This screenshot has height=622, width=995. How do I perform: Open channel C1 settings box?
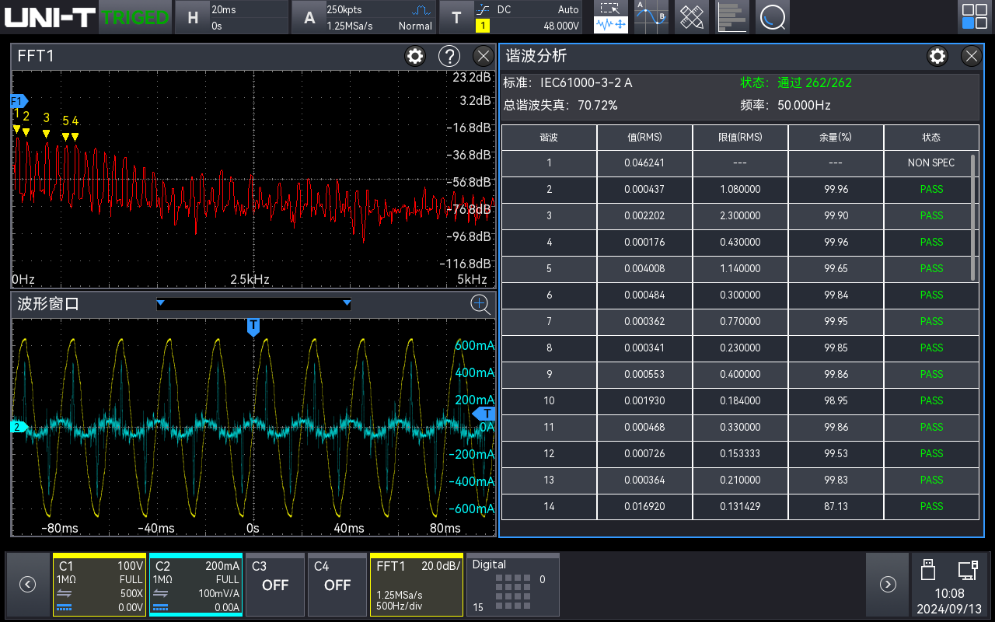click(98, 584)
